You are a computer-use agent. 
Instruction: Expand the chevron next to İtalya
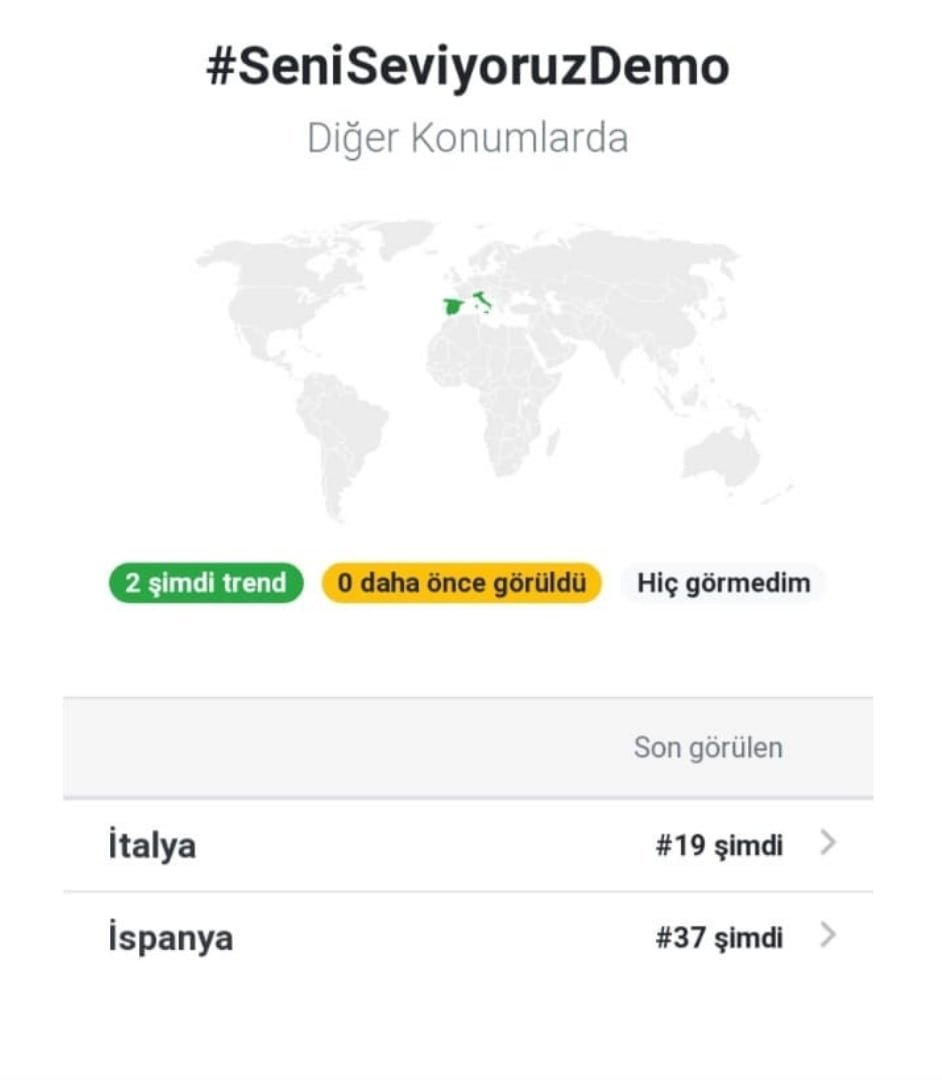827,845
